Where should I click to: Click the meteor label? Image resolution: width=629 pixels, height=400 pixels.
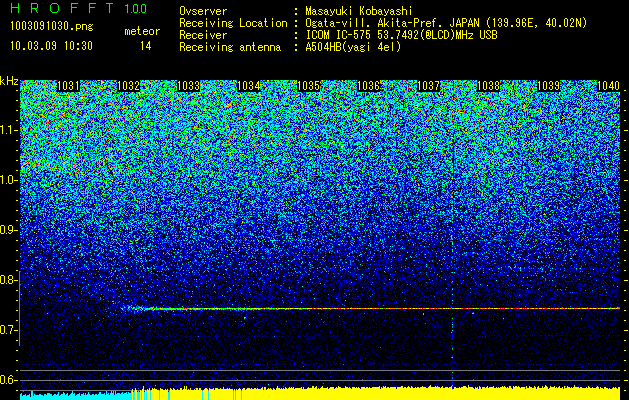click(x=142, y=31)
